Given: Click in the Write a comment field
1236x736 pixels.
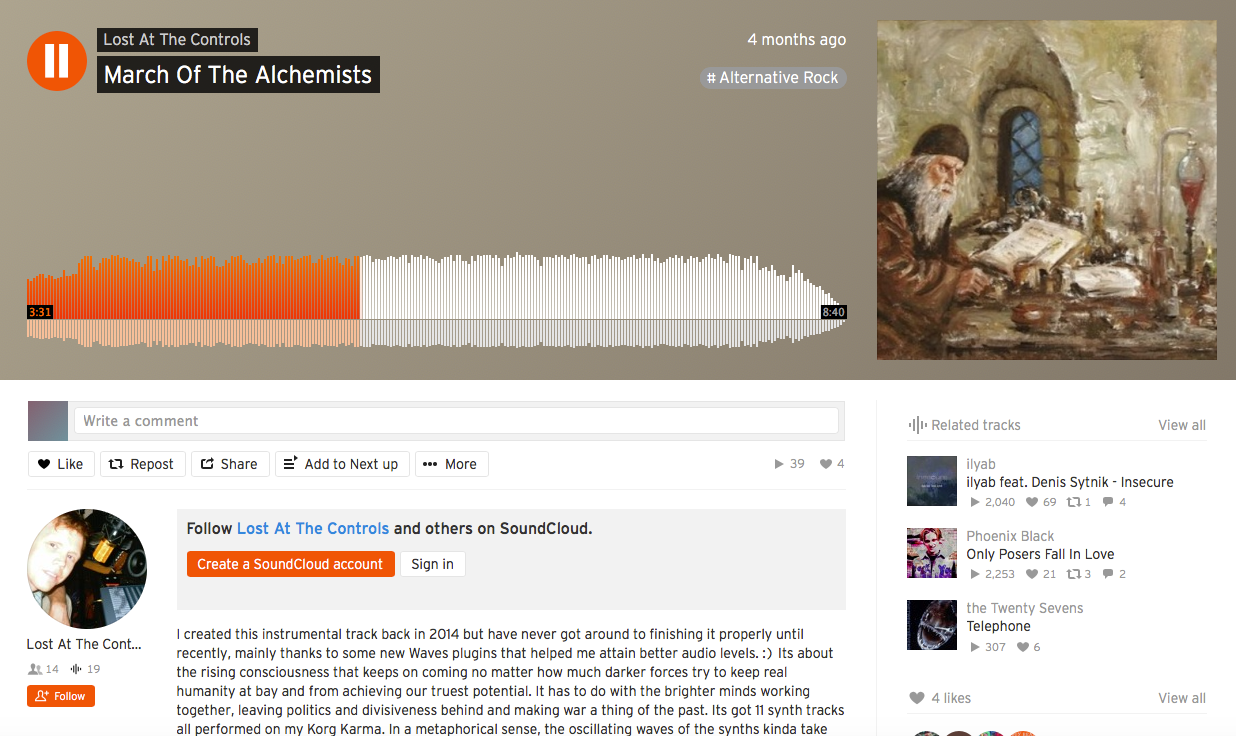Looking at the screenshot, I should (456, 421).
